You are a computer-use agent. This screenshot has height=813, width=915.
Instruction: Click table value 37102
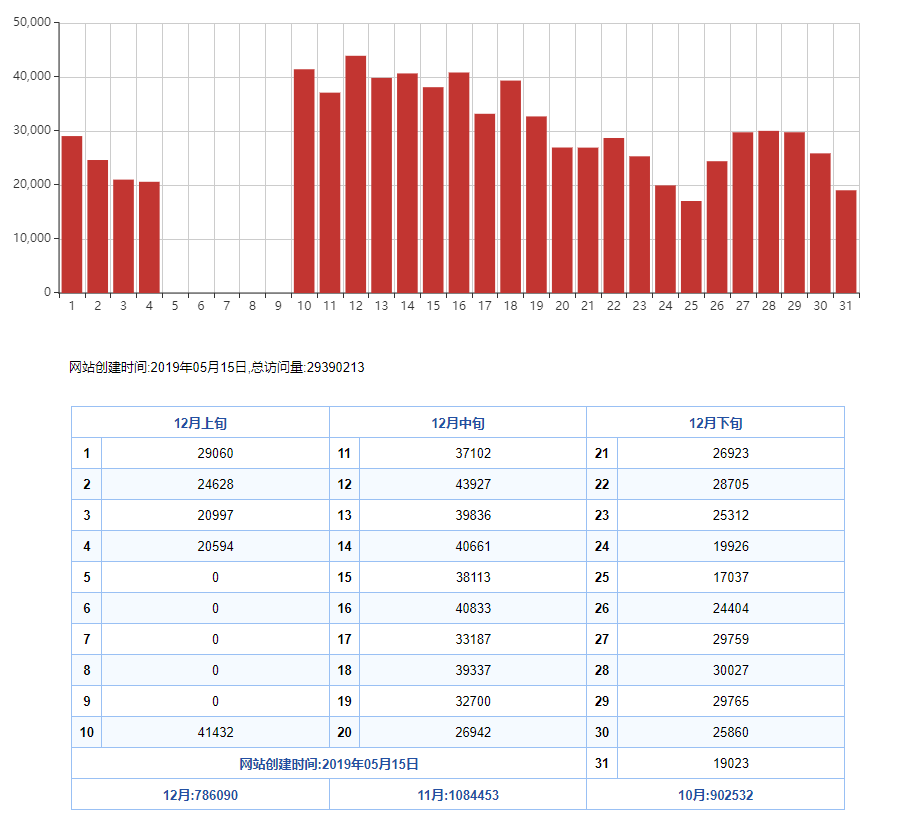click(473, 453)
